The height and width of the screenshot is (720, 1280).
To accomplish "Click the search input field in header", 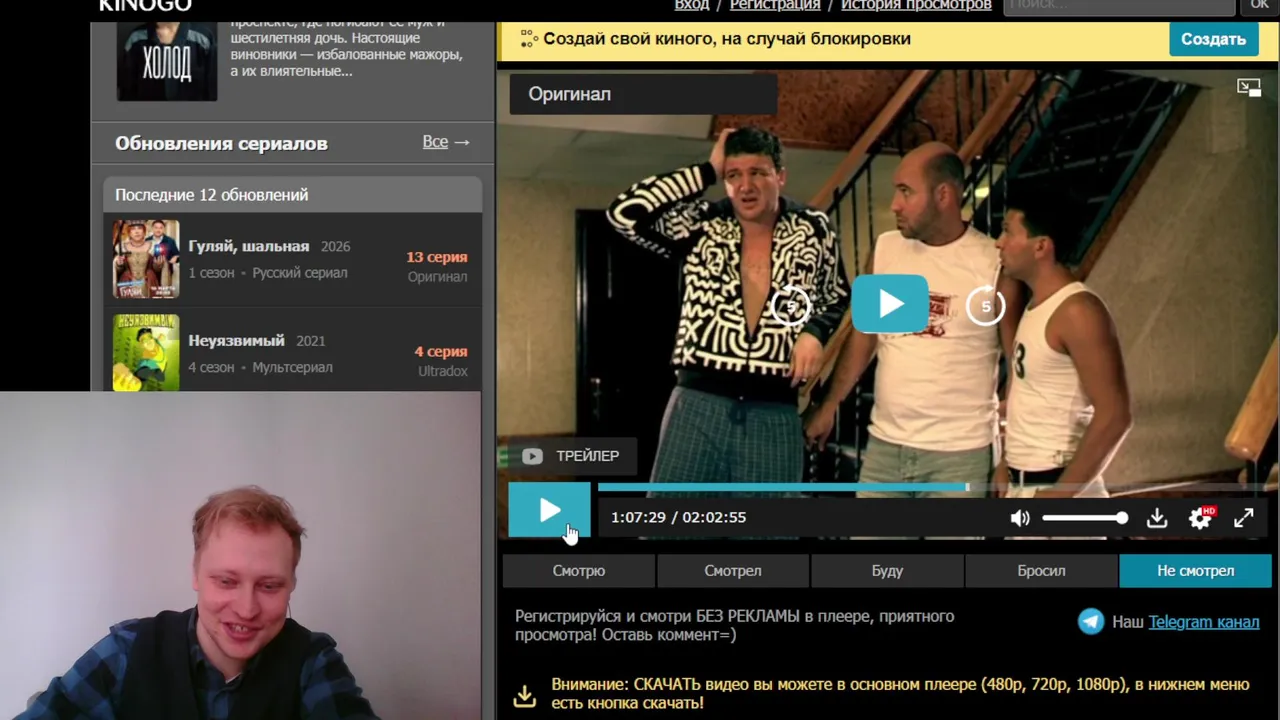I will click(1119, 6).
